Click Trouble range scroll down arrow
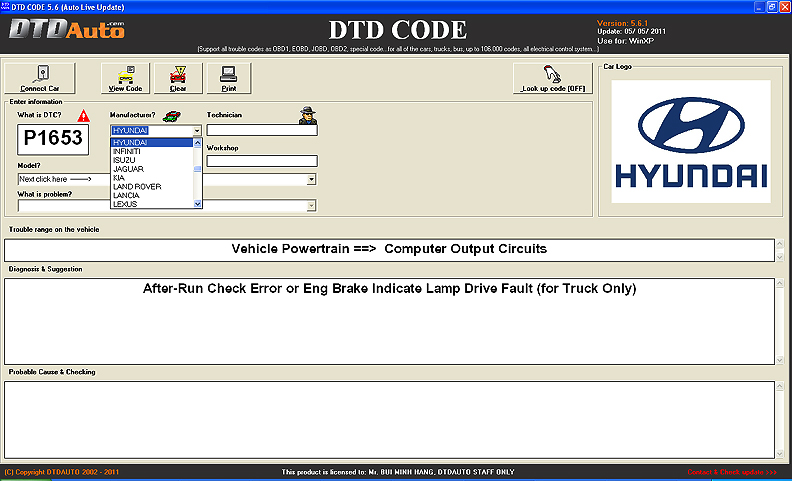The height and width of the screenshot is (481, 792). point(779,257)
